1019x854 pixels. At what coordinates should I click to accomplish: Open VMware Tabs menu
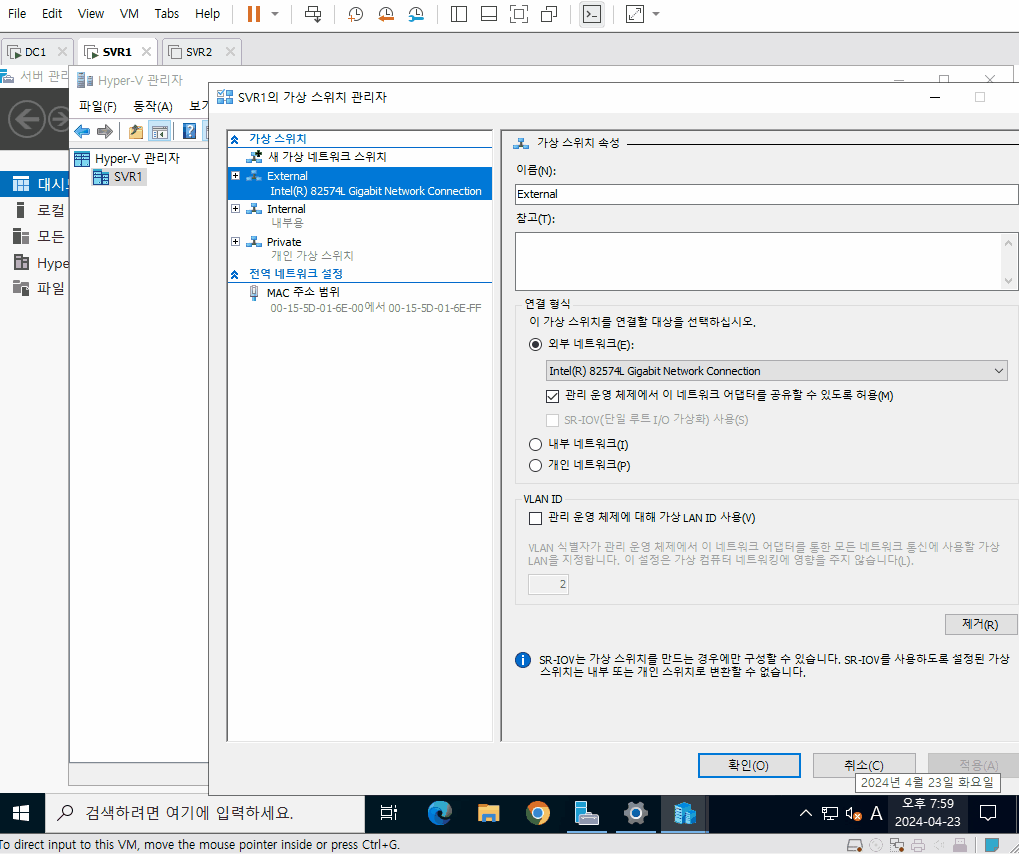pos(167,14)
